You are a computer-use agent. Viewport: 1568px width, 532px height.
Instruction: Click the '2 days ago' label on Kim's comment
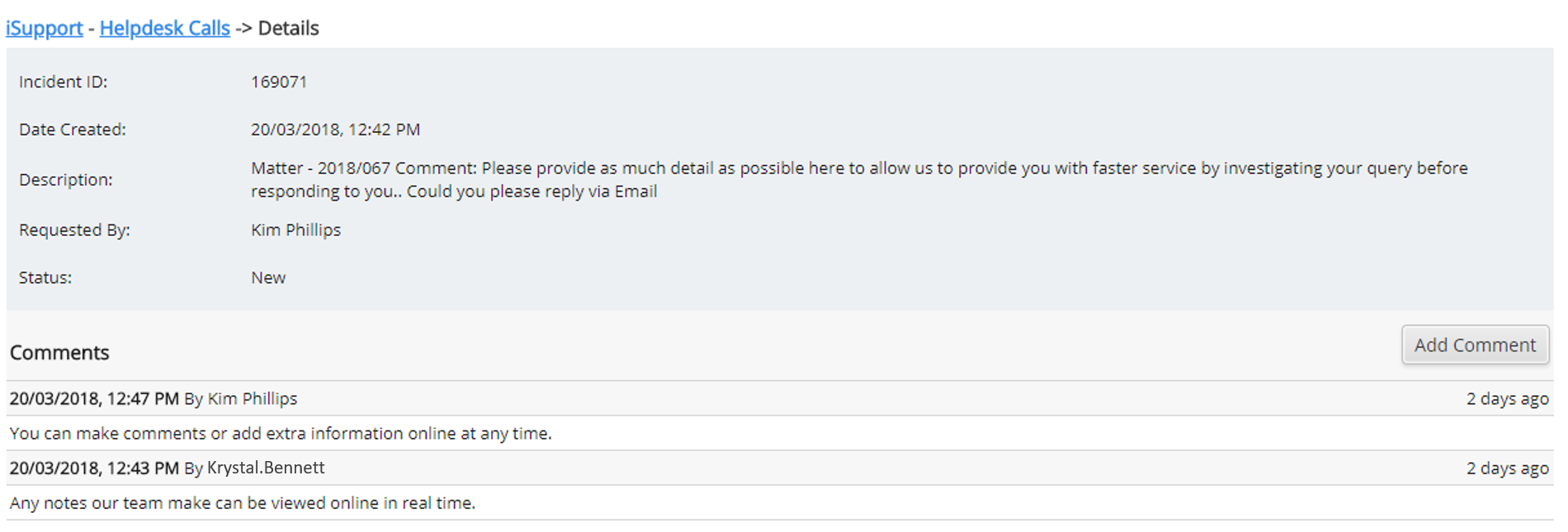[x=1507, y=399]
